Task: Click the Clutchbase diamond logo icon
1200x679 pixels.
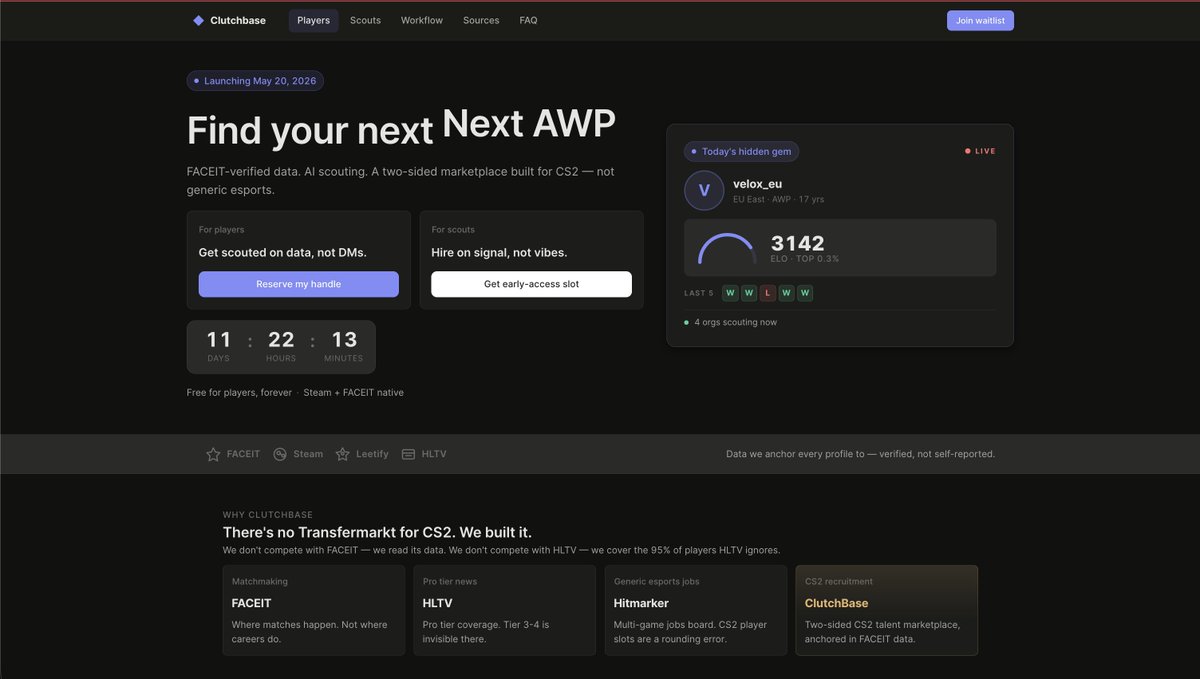Action: 199,20
